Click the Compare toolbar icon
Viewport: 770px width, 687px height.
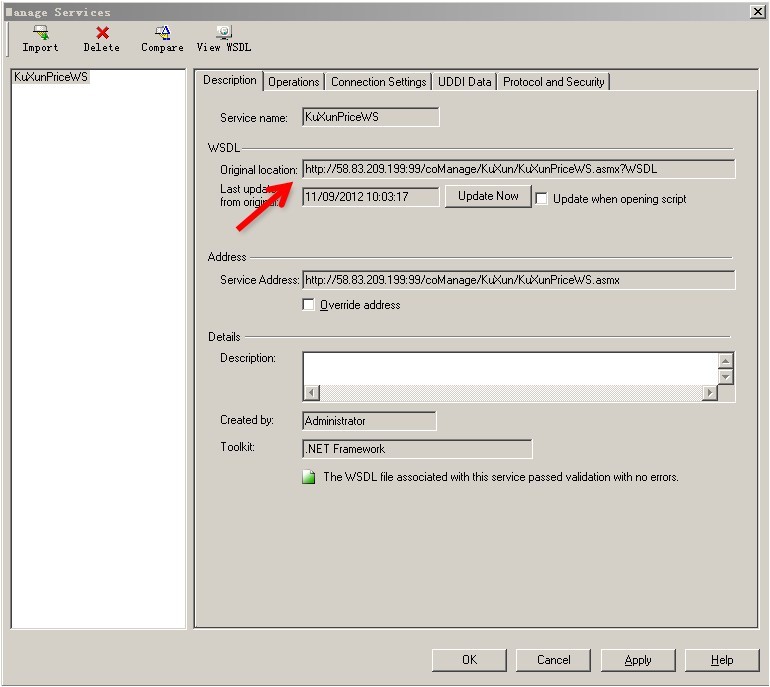point(163,33)
